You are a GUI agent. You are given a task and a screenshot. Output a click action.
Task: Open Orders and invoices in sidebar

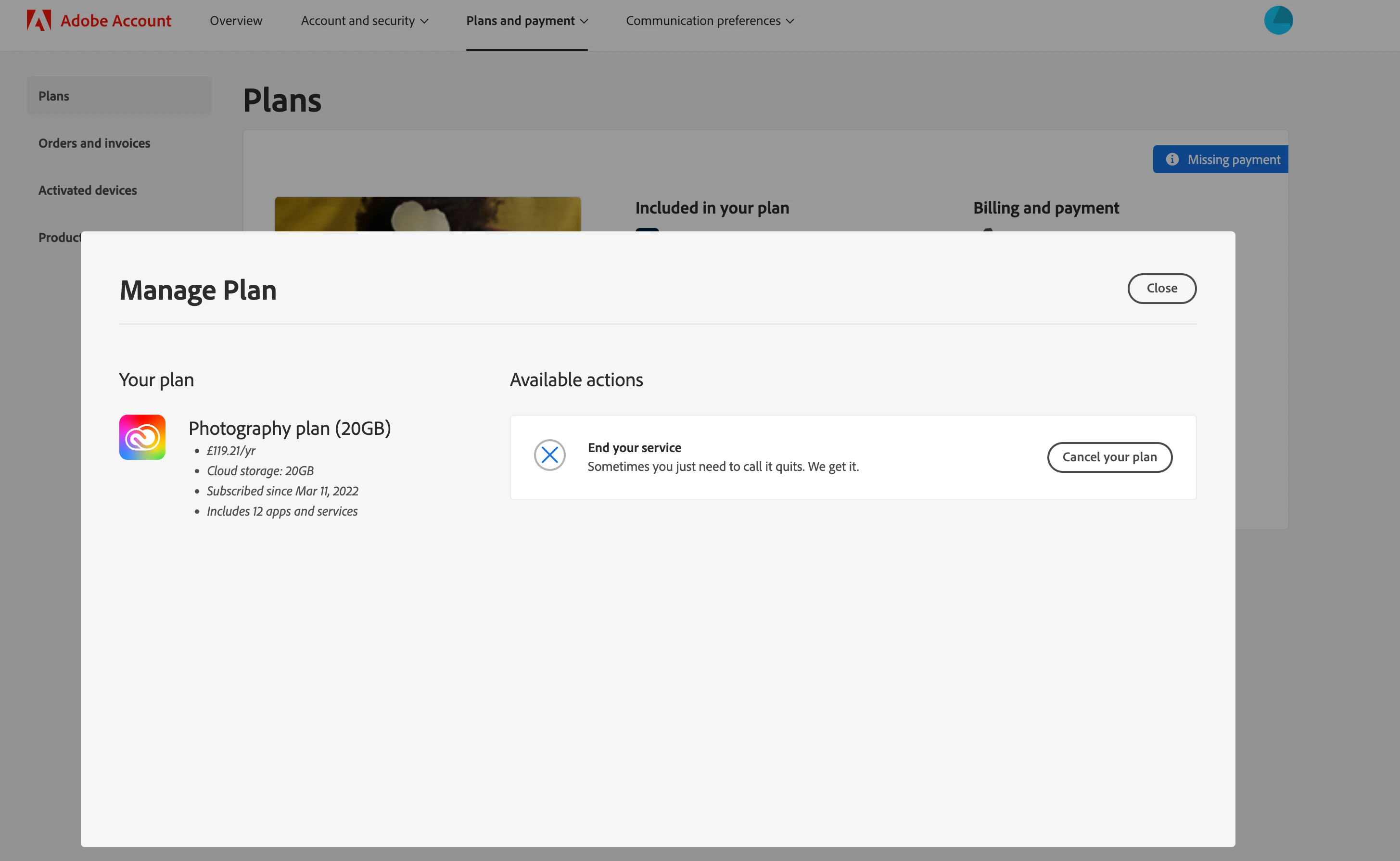pos(94,143)
